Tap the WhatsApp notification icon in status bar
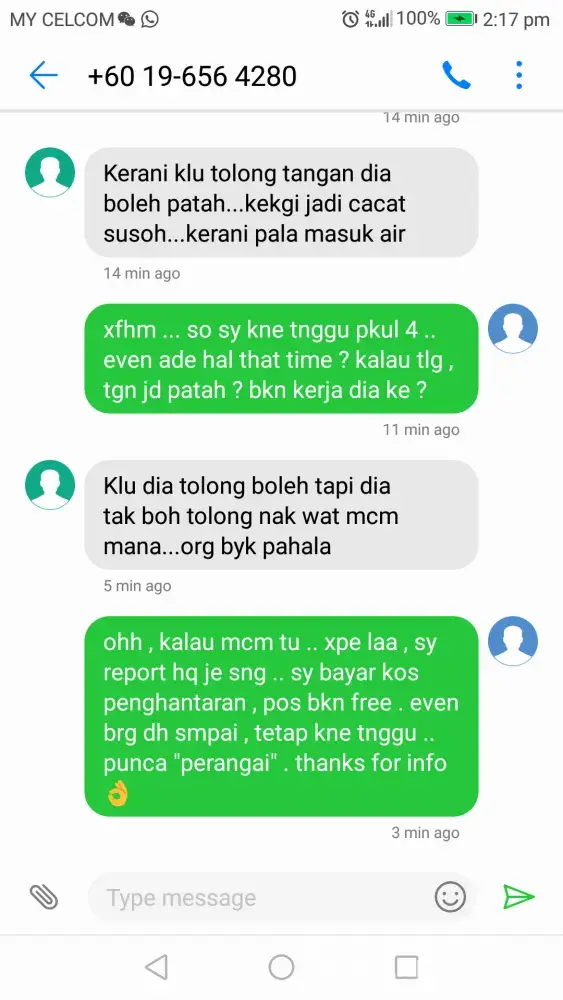 (x=150, y=19)
